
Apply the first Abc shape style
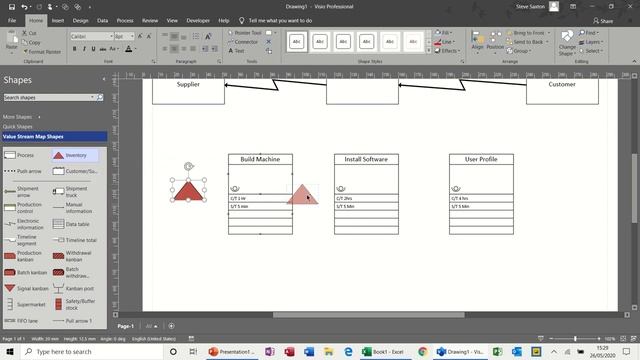[x=297, y=41]
